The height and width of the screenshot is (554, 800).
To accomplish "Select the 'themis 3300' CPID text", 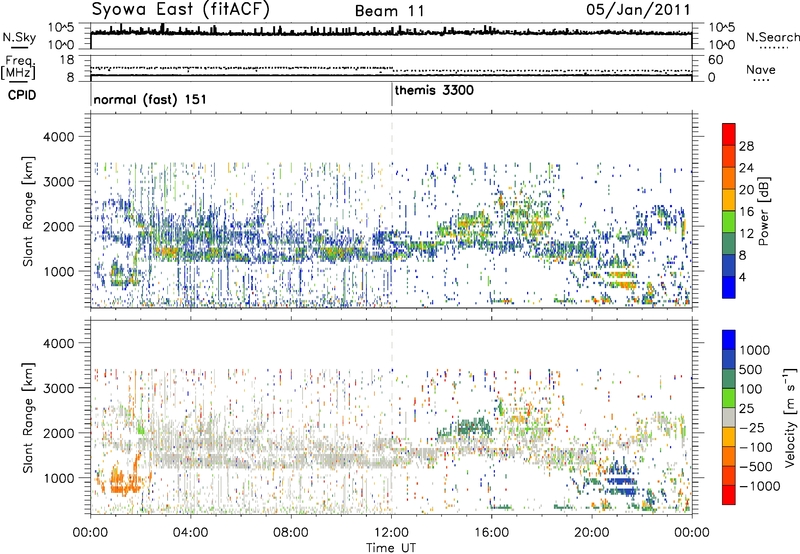I will click(x=434, y=90).
